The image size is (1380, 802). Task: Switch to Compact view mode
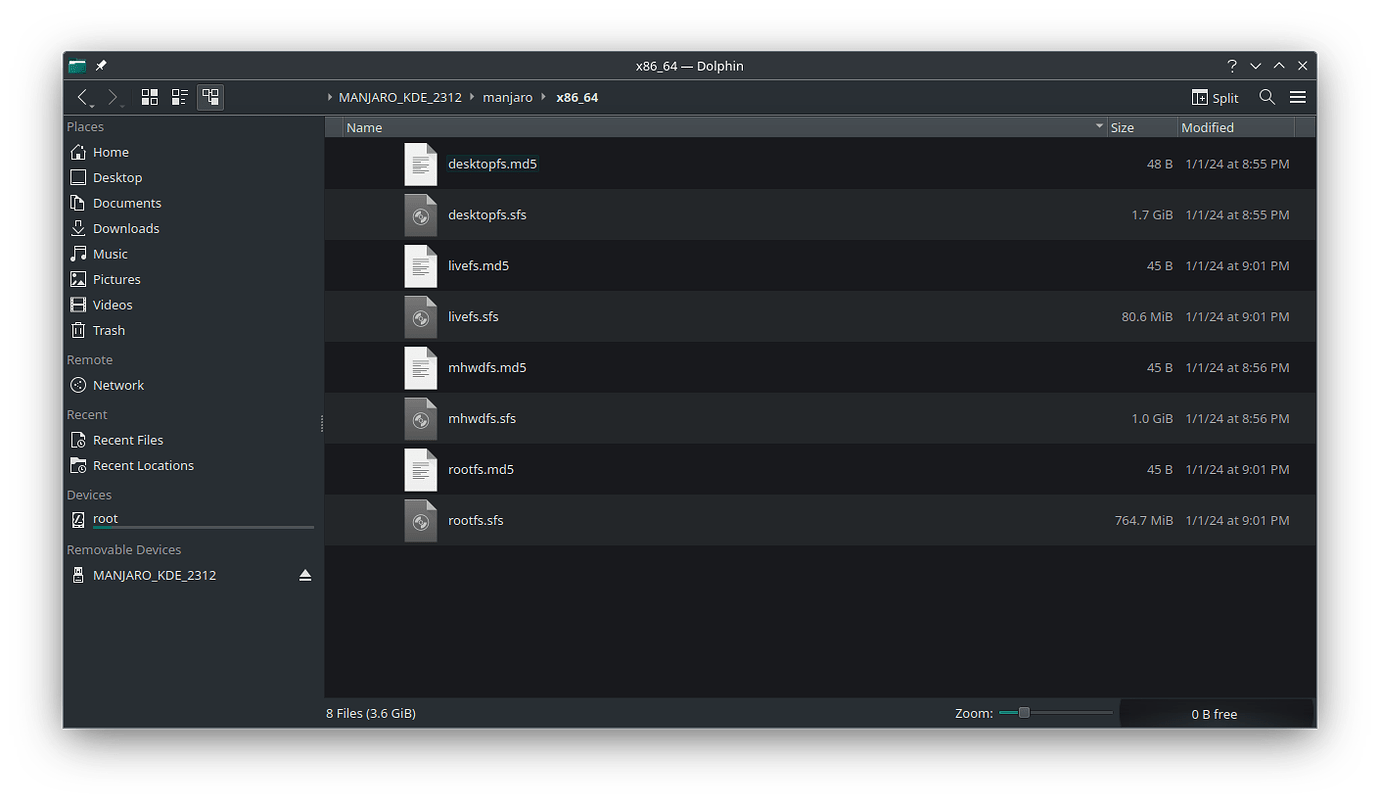point(180,97)
